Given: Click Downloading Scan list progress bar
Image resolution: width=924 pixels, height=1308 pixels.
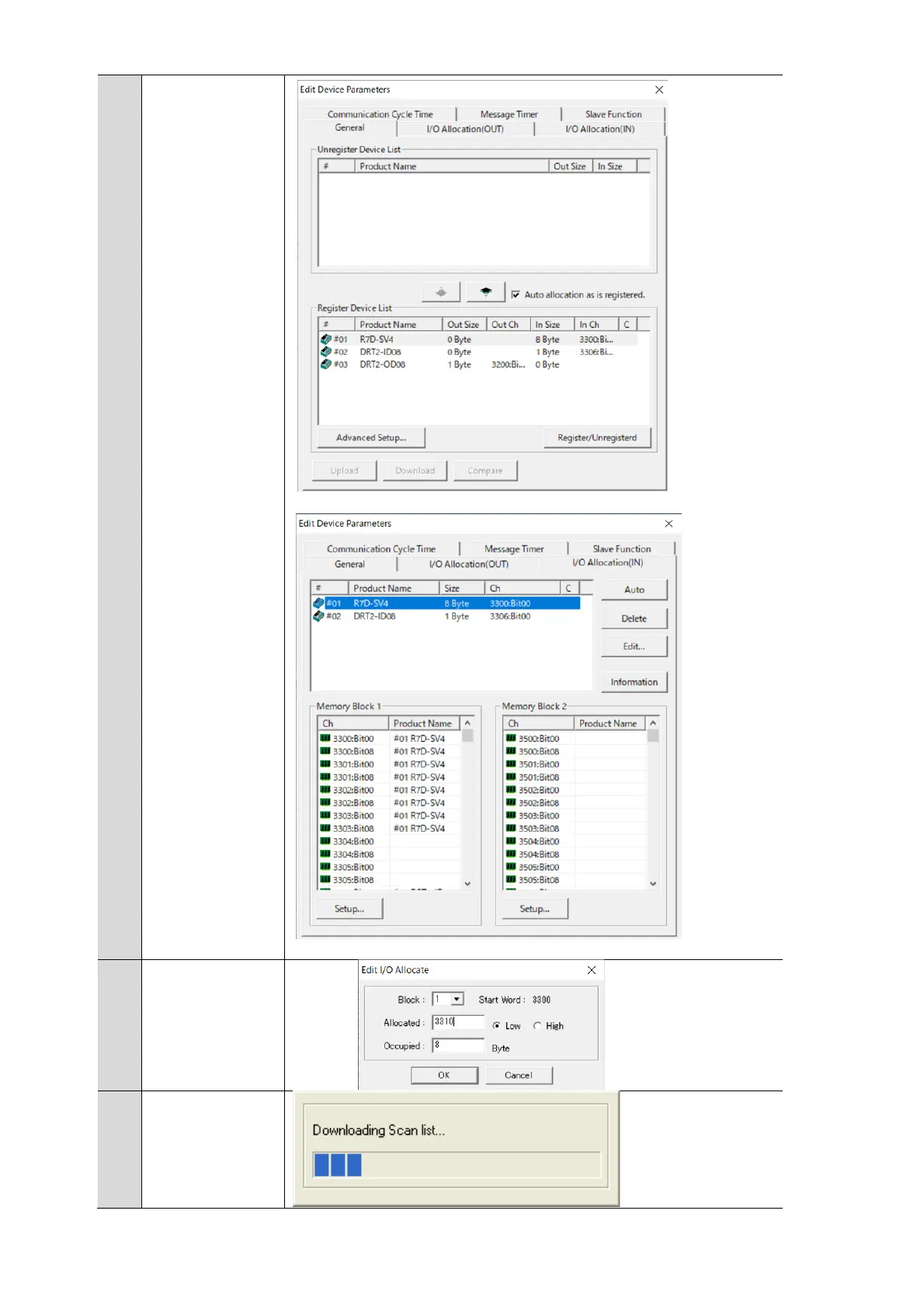Looking at the screenshot, I should pyautogui.click(x=456, y=1165).
